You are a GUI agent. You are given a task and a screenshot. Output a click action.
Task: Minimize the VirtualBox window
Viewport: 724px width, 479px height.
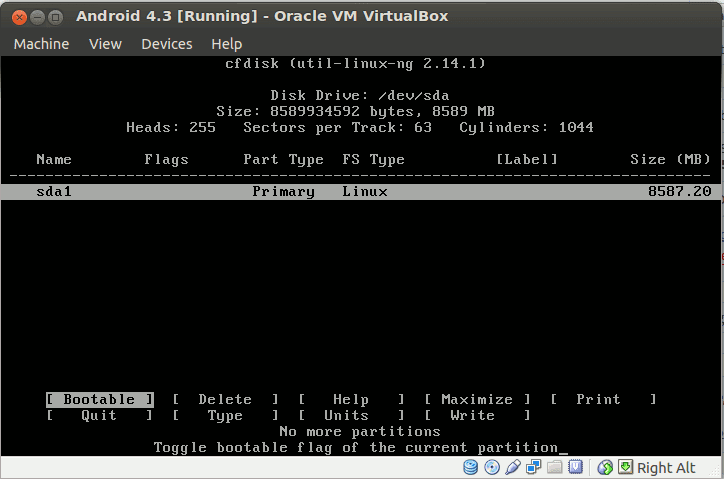(37, 18)
